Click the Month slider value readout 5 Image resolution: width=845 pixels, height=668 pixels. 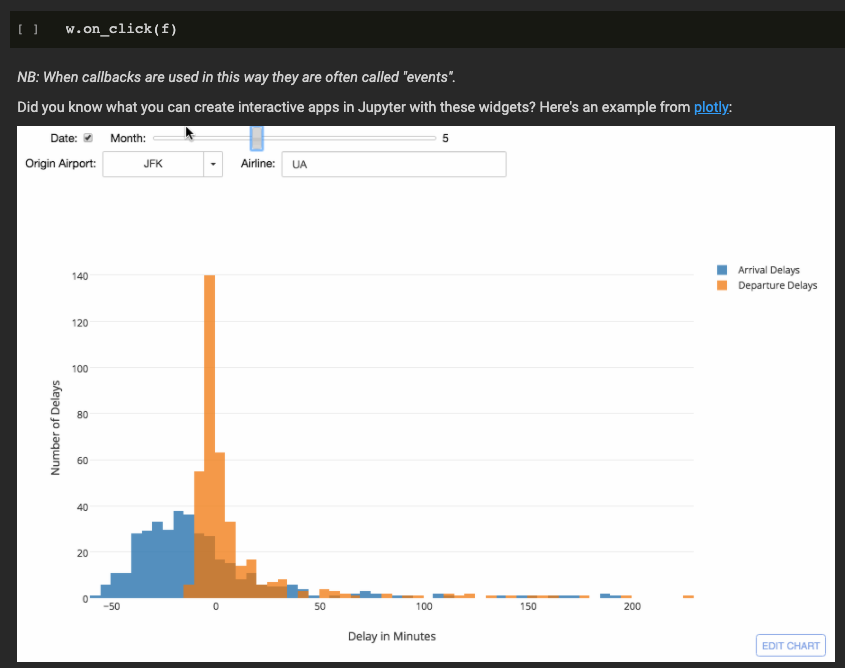tap(445, 138)
